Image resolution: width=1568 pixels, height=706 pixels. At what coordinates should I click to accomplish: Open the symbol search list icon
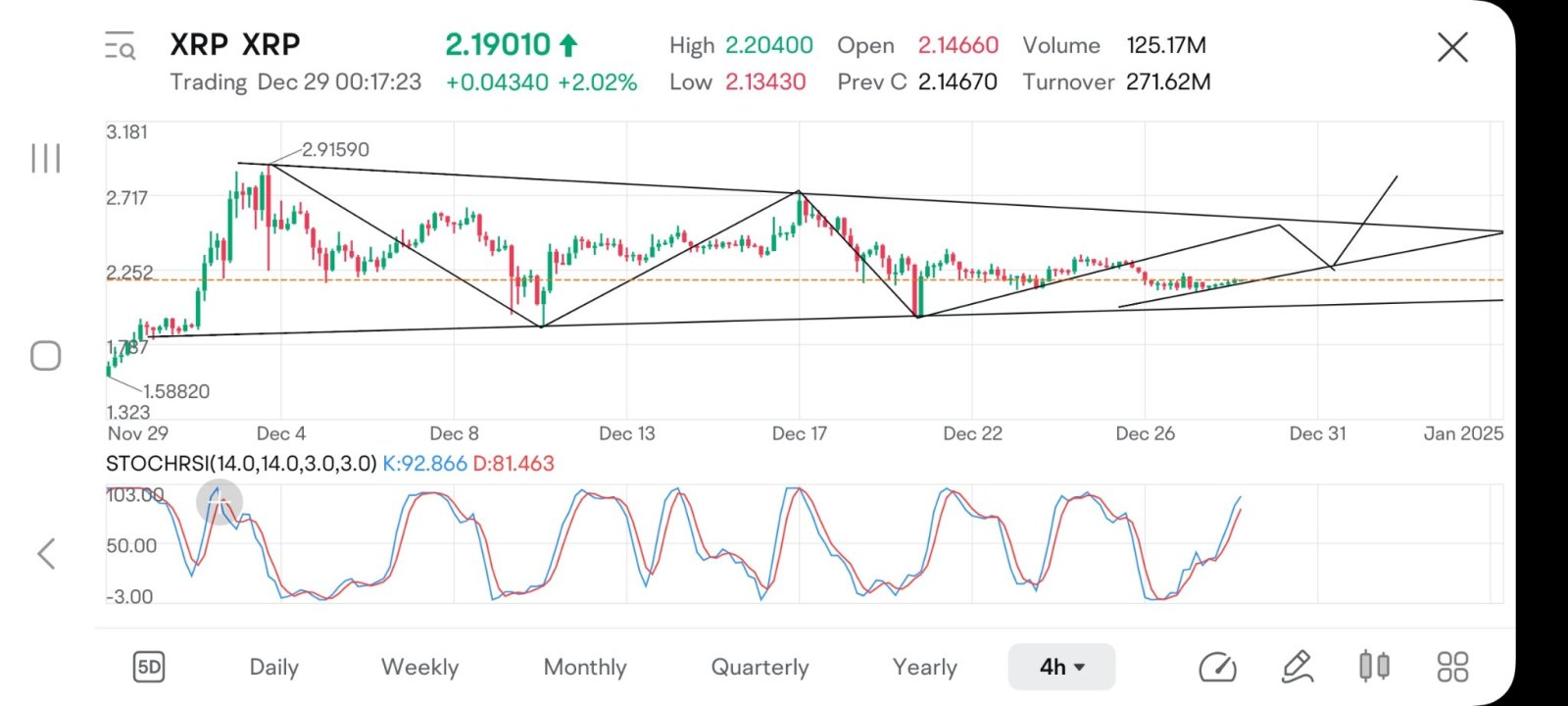coord(120,46)
